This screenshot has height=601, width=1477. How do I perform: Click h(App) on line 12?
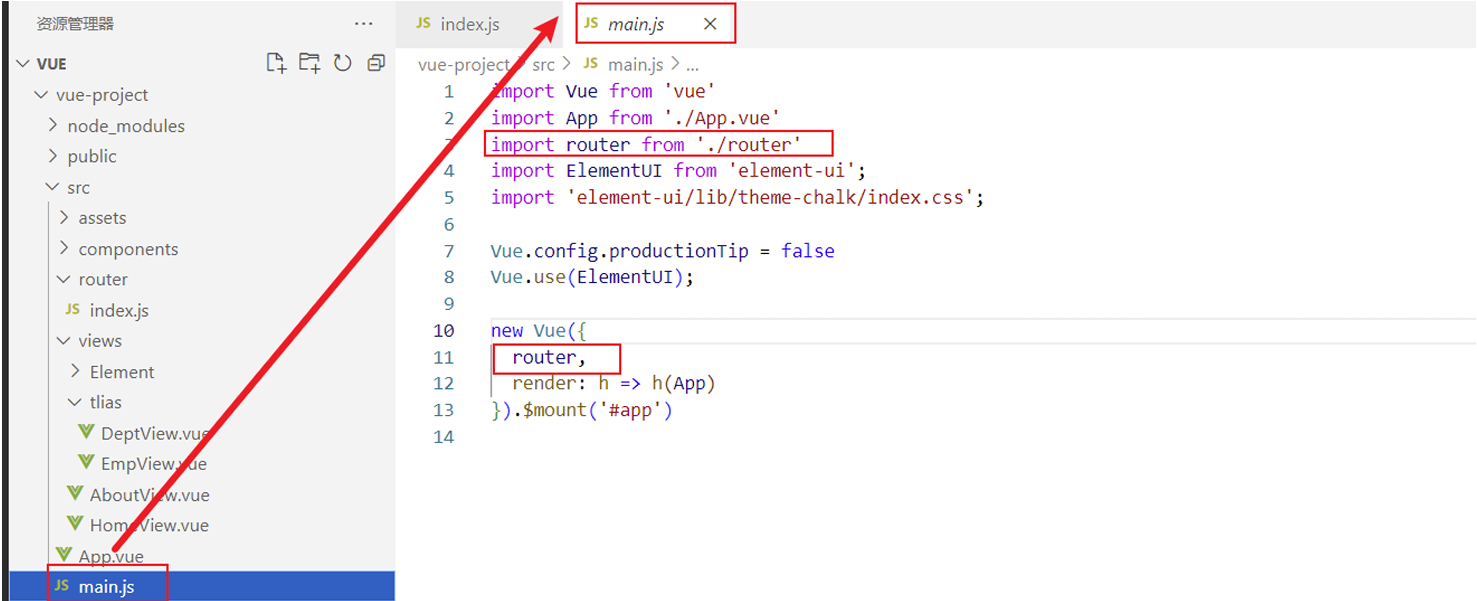(684, 384)
